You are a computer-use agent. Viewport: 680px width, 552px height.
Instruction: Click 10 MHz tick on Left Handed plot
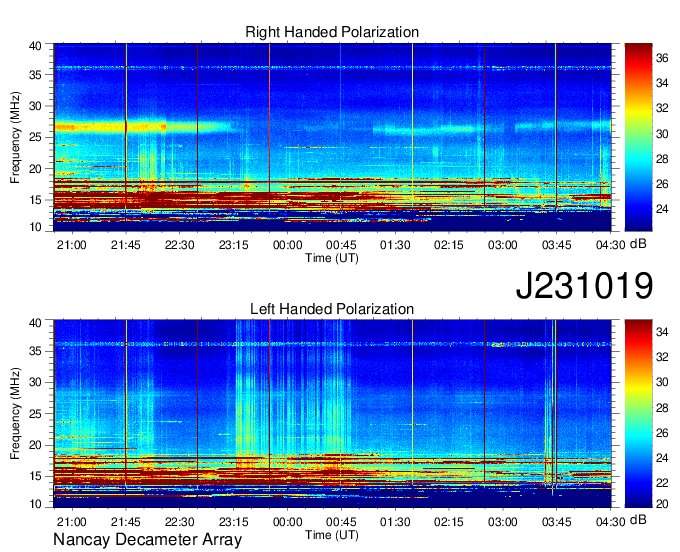click(35, 504)
